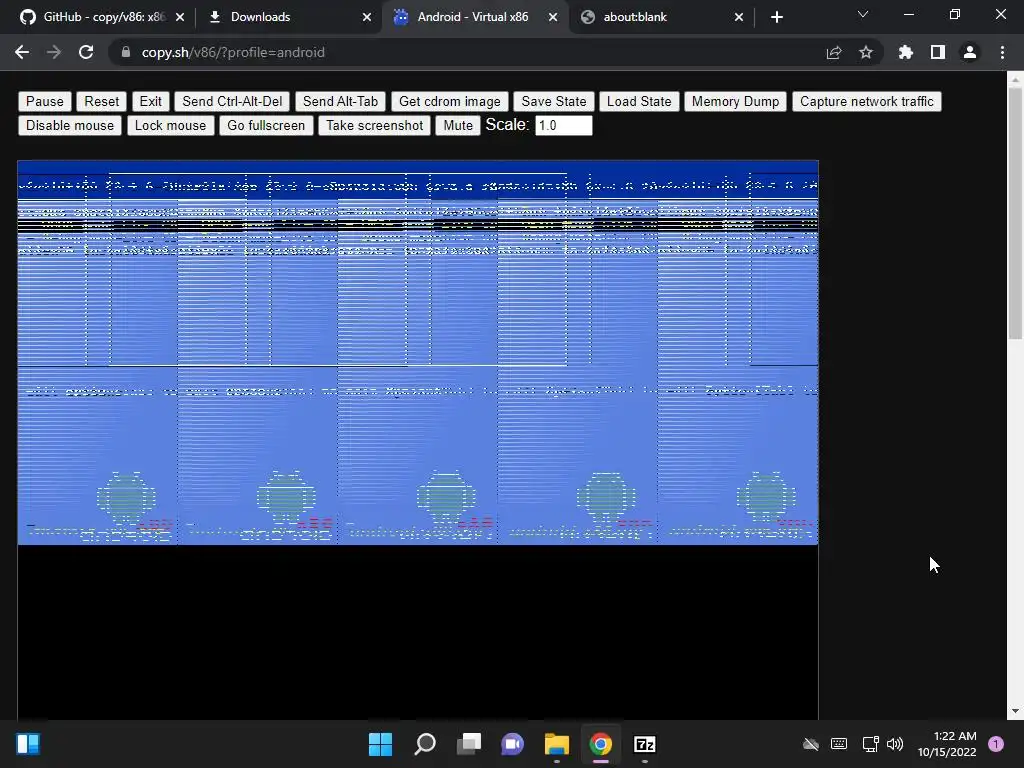Pause the emulator with the Pause button
1024x768 pixels.
coord(44,101)
